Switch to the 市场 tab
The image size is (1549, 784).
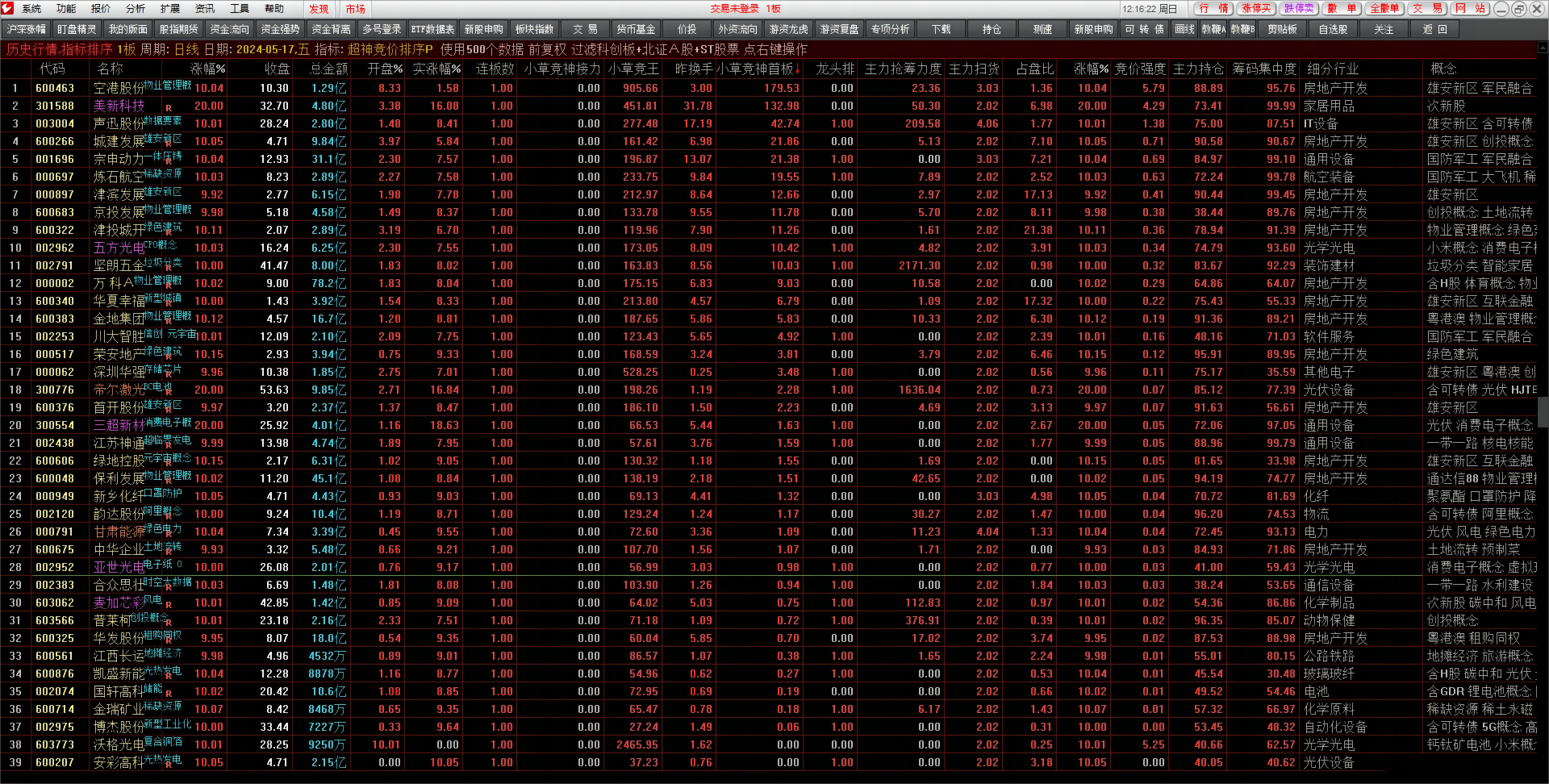[x=356, y=9]
